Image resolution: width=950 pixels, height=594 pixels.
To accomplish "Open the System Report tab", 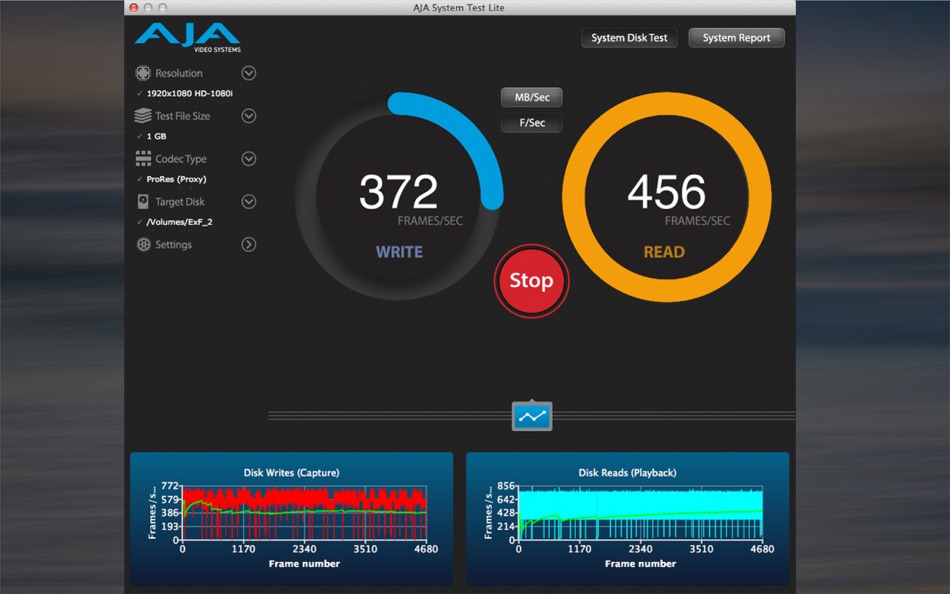I will point(736,38).
